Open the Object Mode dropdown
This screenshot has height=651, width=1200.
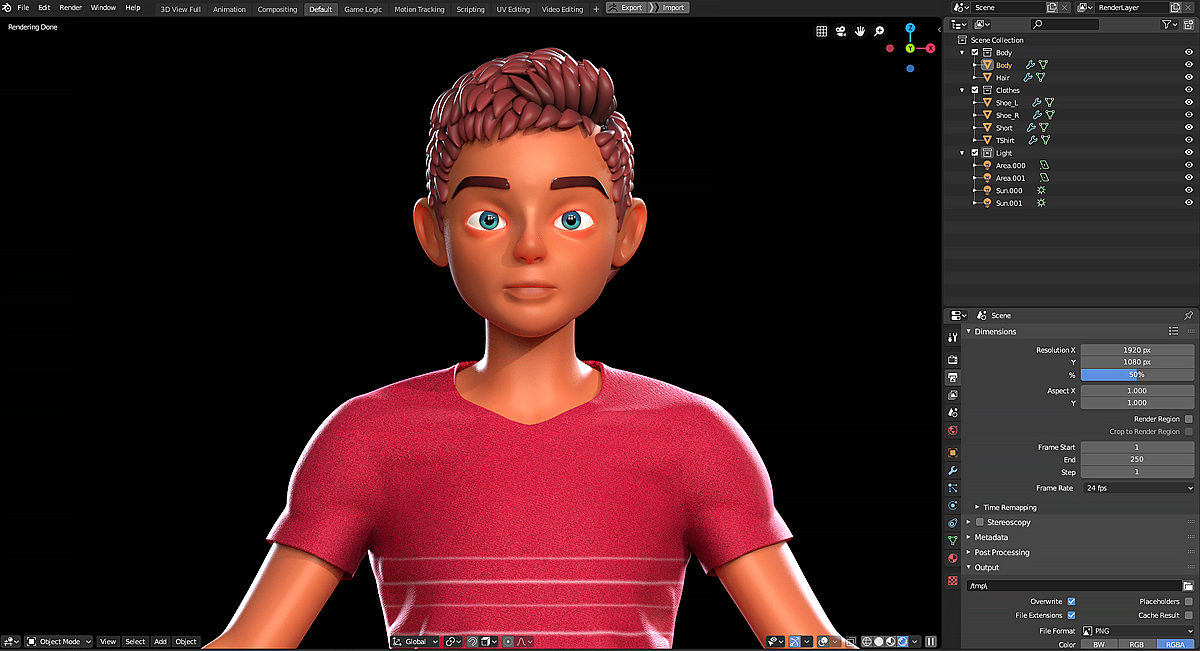click(59, 641)
